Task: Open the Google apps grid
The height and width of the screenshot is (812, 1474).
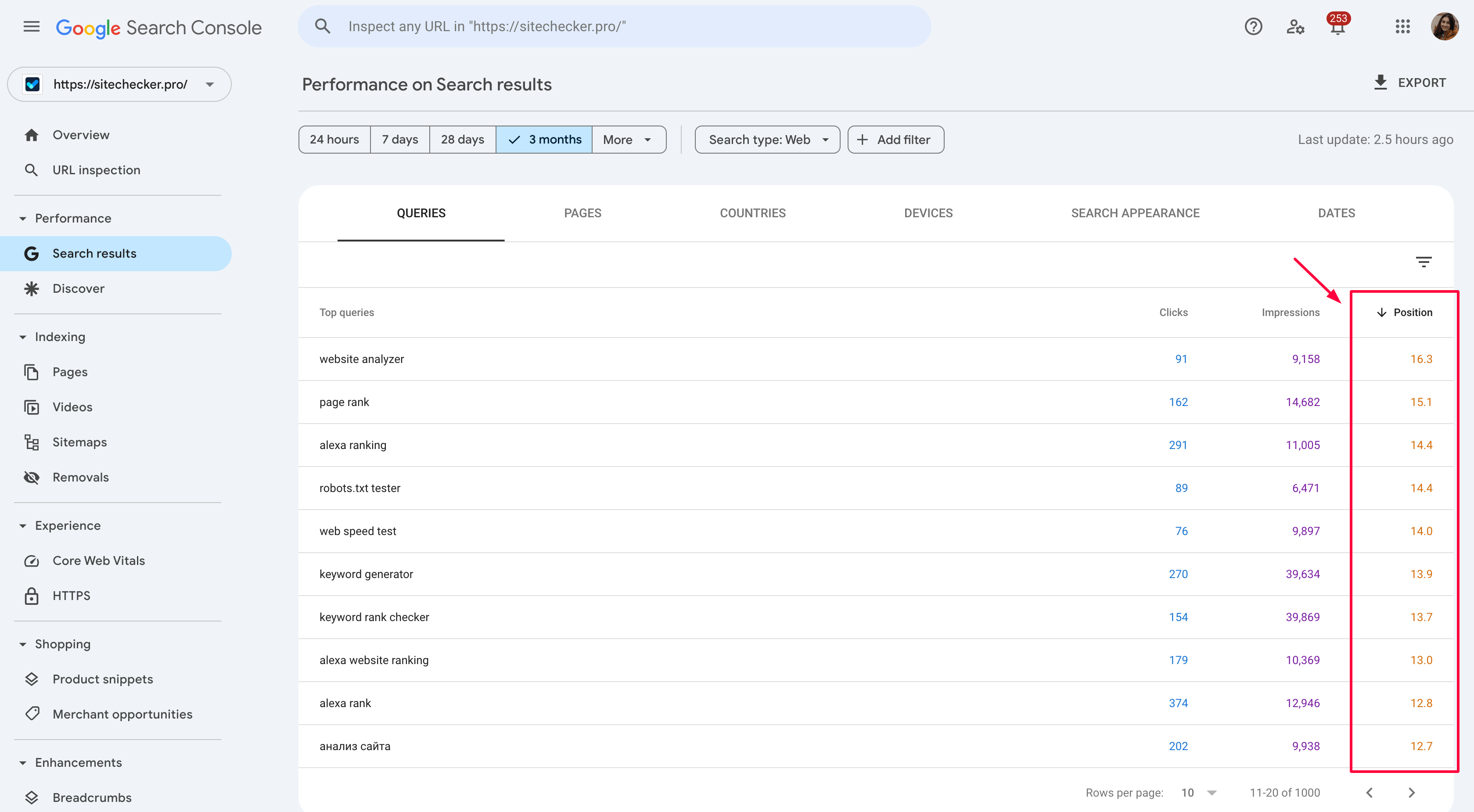Action: click(x=1402, y=26)
